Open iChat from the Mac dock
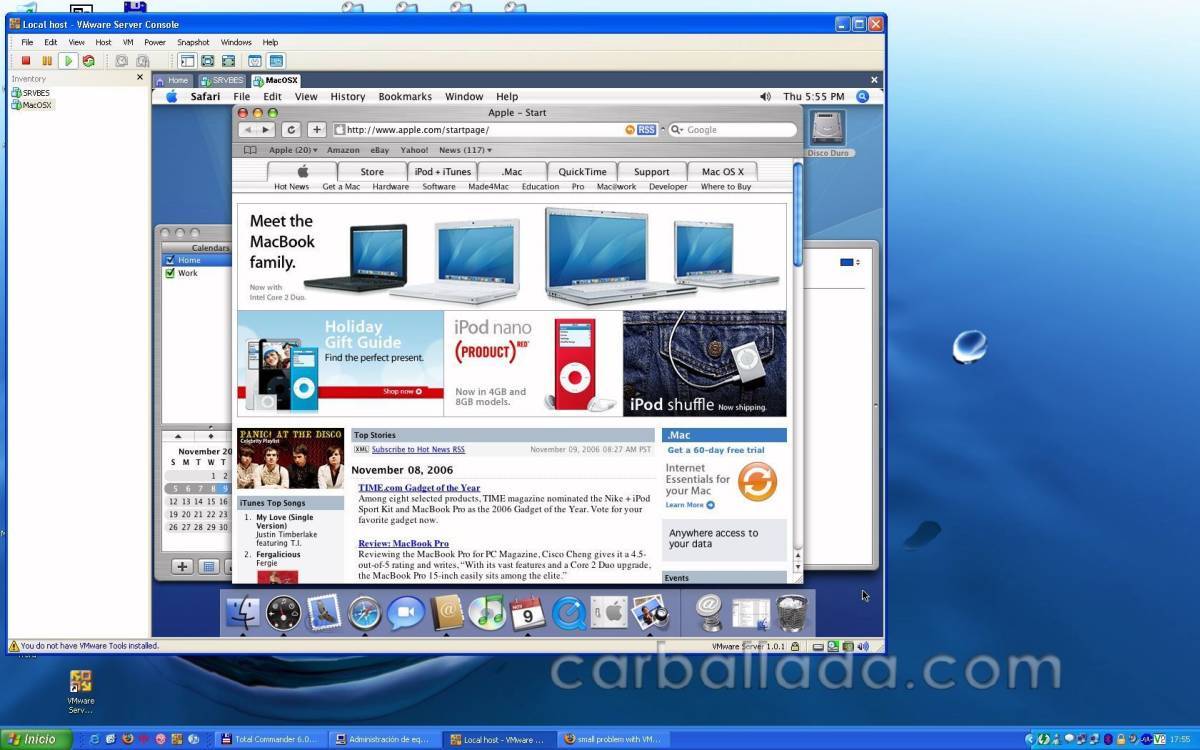 (x=405, y=612)
